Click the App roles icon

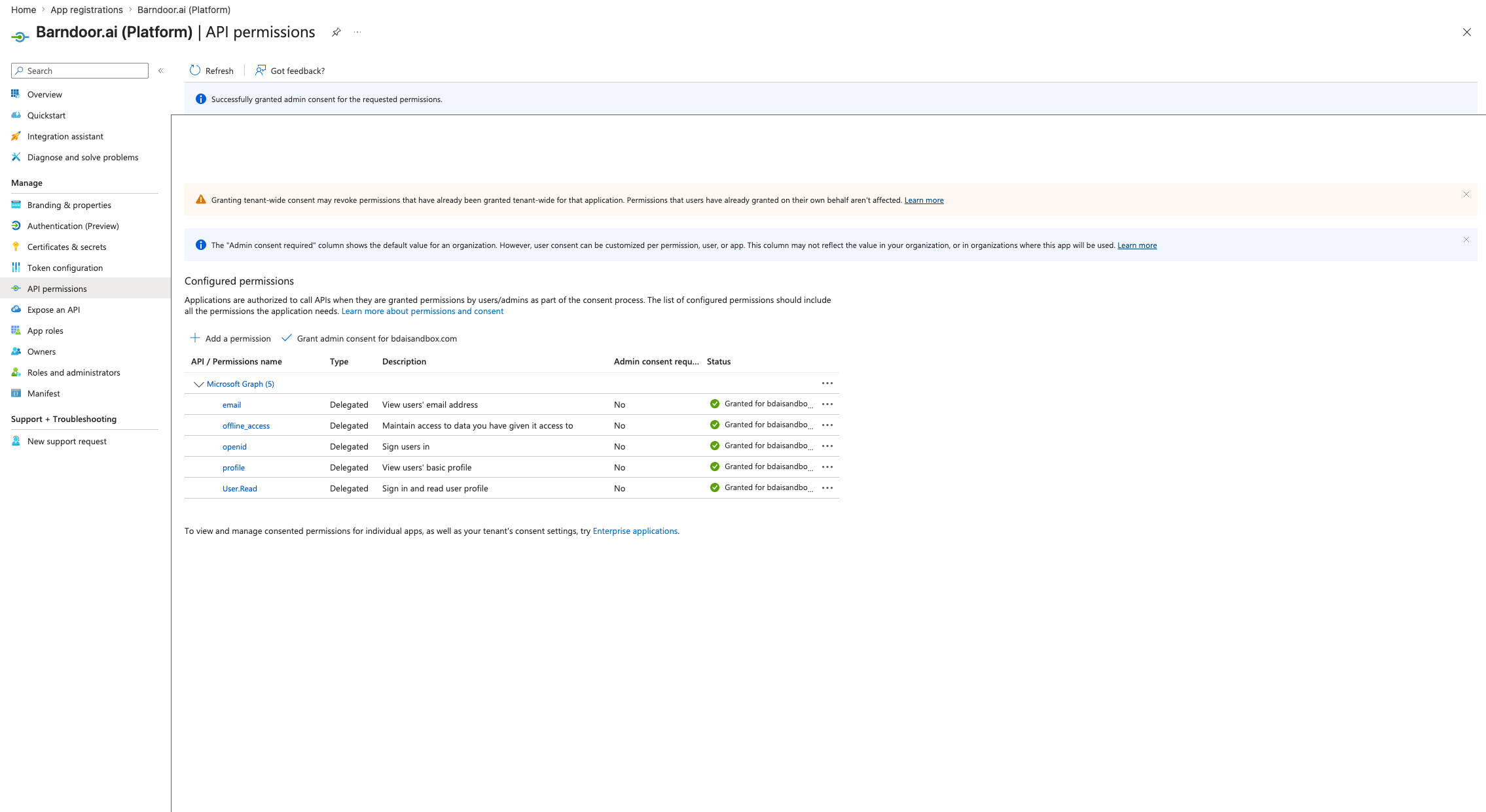pos(16,330)
